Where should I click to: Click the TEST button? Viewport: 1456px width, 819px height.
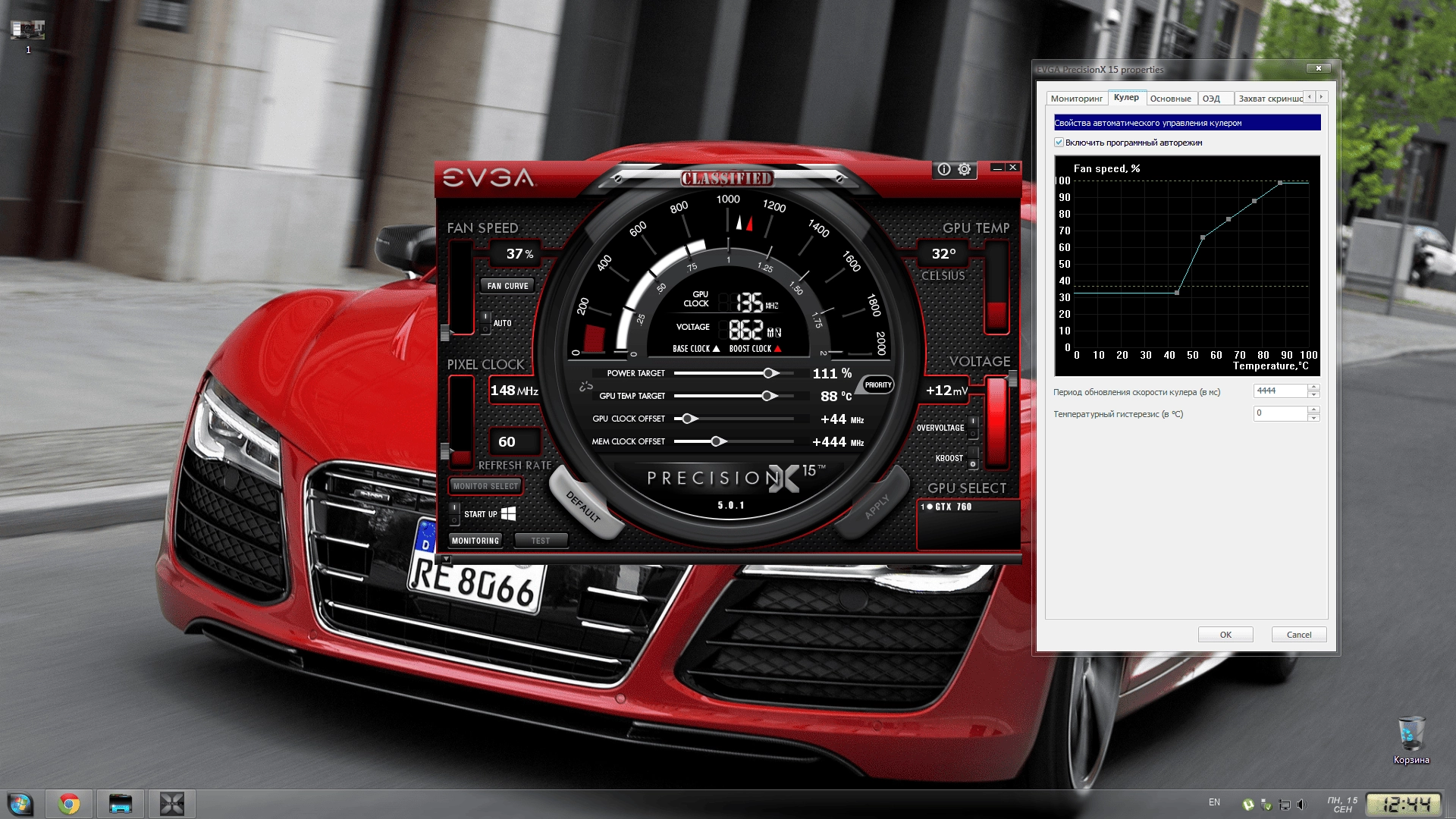click(541, 541)
